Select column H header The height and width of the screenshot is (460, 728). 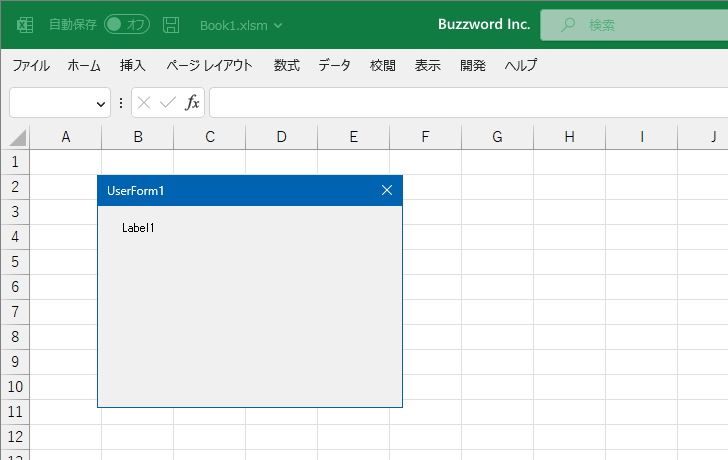569,137
